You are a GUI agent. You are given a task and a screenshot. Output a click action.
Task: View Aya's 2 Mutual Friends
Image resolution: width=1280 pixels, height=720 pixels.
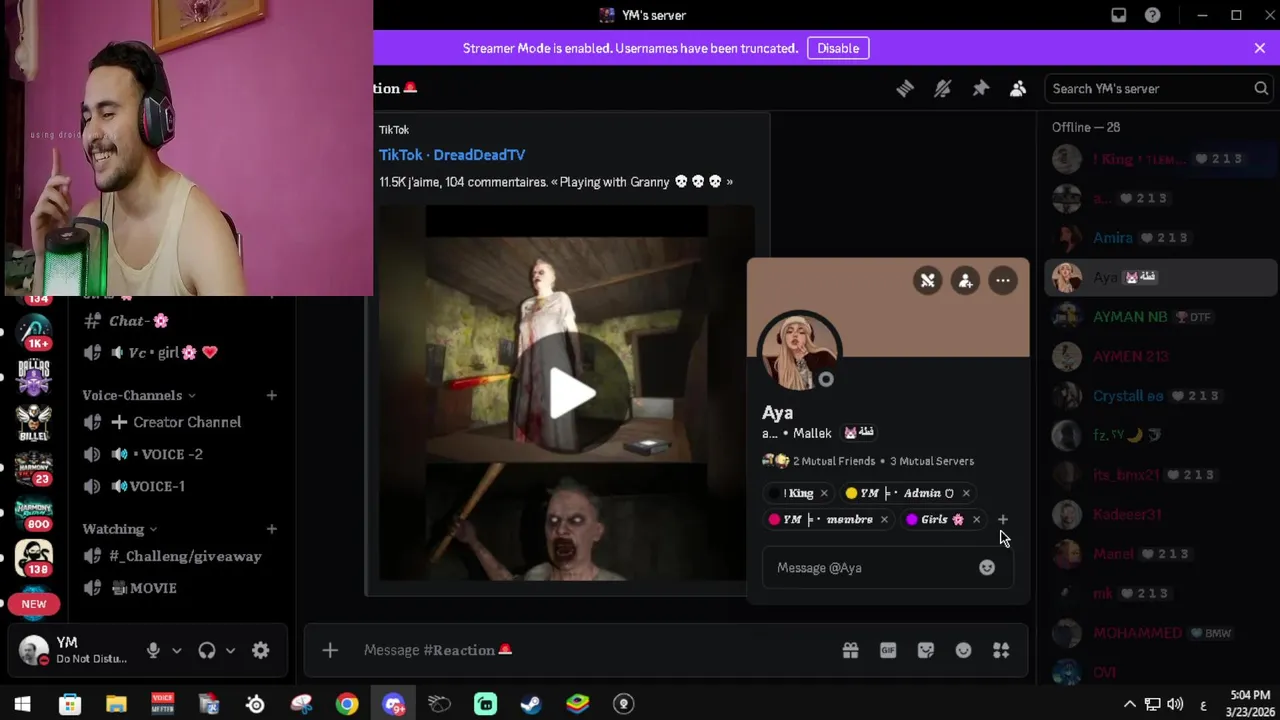pos(833,461)
